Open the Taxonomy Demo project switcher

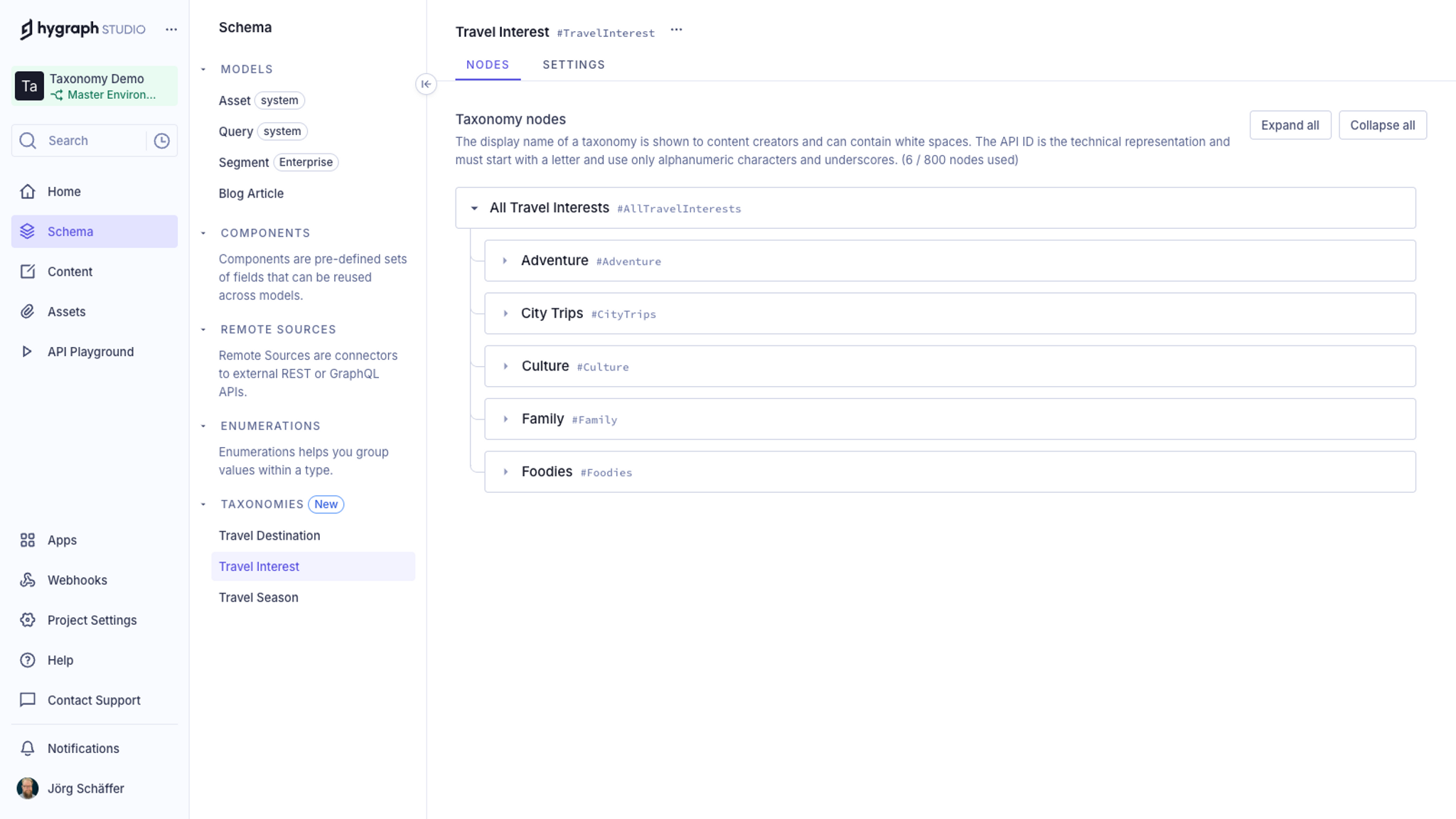coord(95,86)
